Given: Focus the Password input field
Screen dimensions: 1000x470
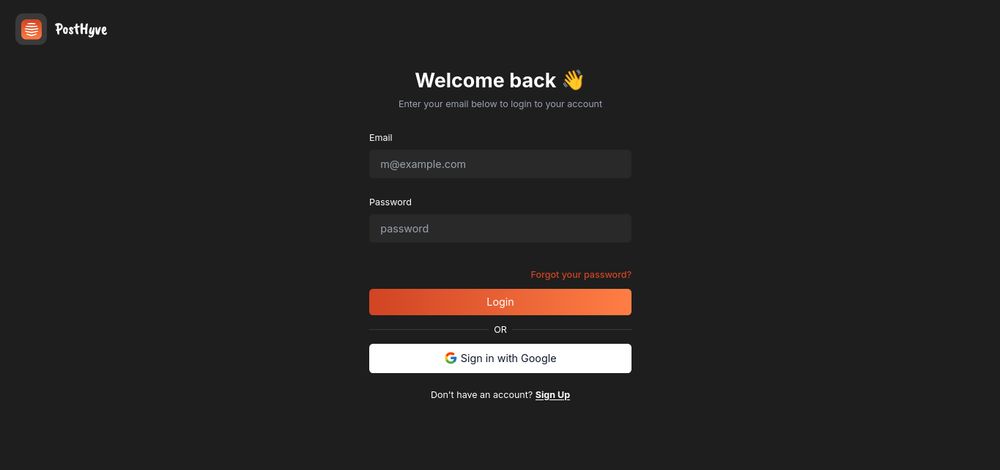Looking at the screenshot, I should tap(500, 228).
